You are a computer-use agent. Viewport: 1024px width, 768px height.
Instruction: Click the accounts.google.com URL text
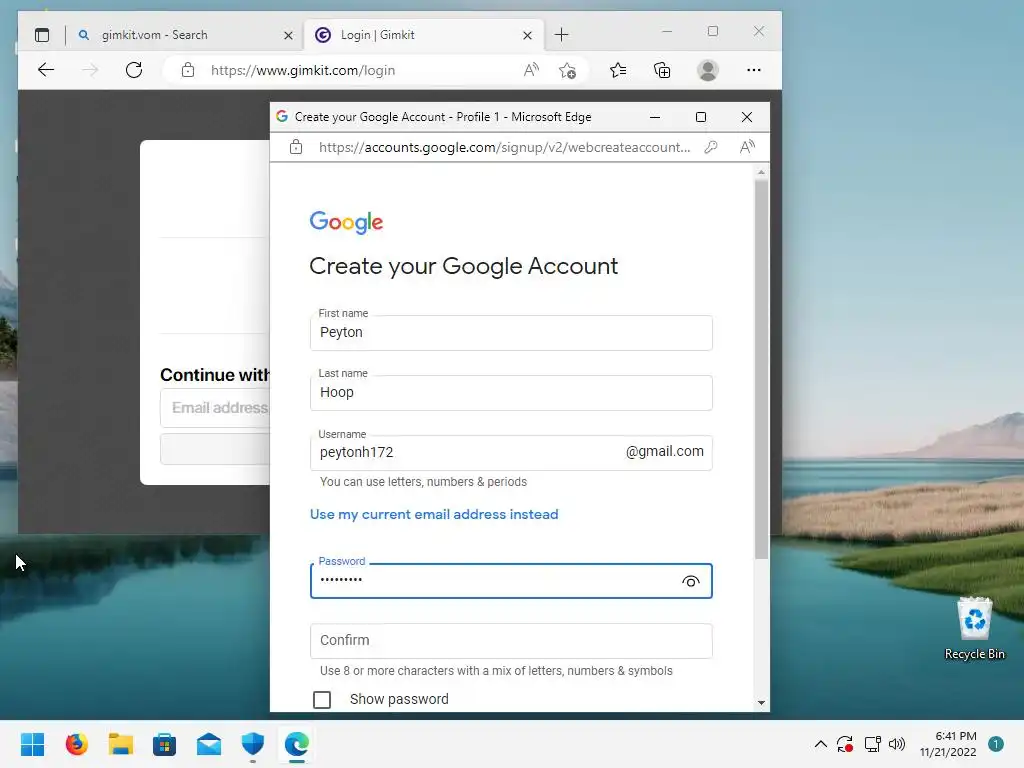(504, 147)
